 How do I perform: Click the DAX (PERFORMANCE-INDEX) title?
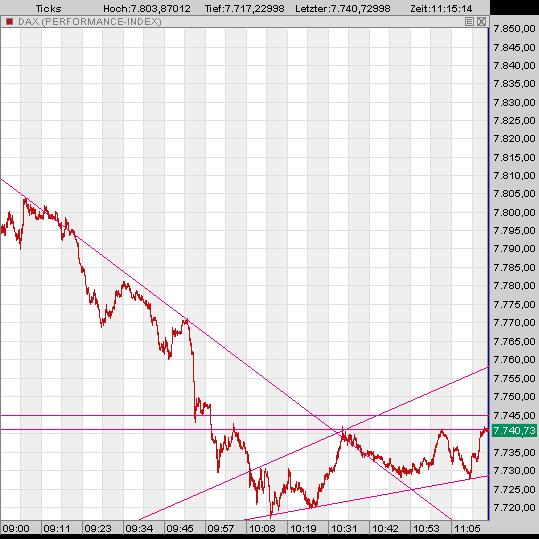click(x=89, y=22)
